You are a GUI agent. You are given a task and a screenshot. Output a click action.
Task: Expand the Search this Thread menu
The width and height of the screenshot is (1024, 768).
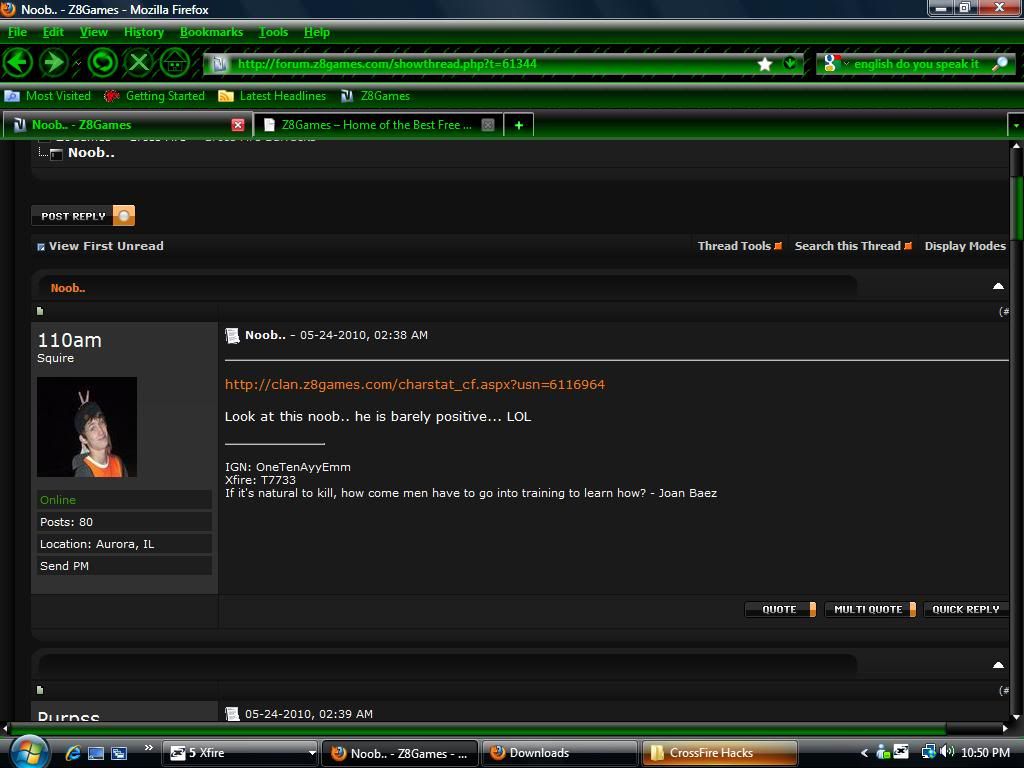[x=852, y=246]
